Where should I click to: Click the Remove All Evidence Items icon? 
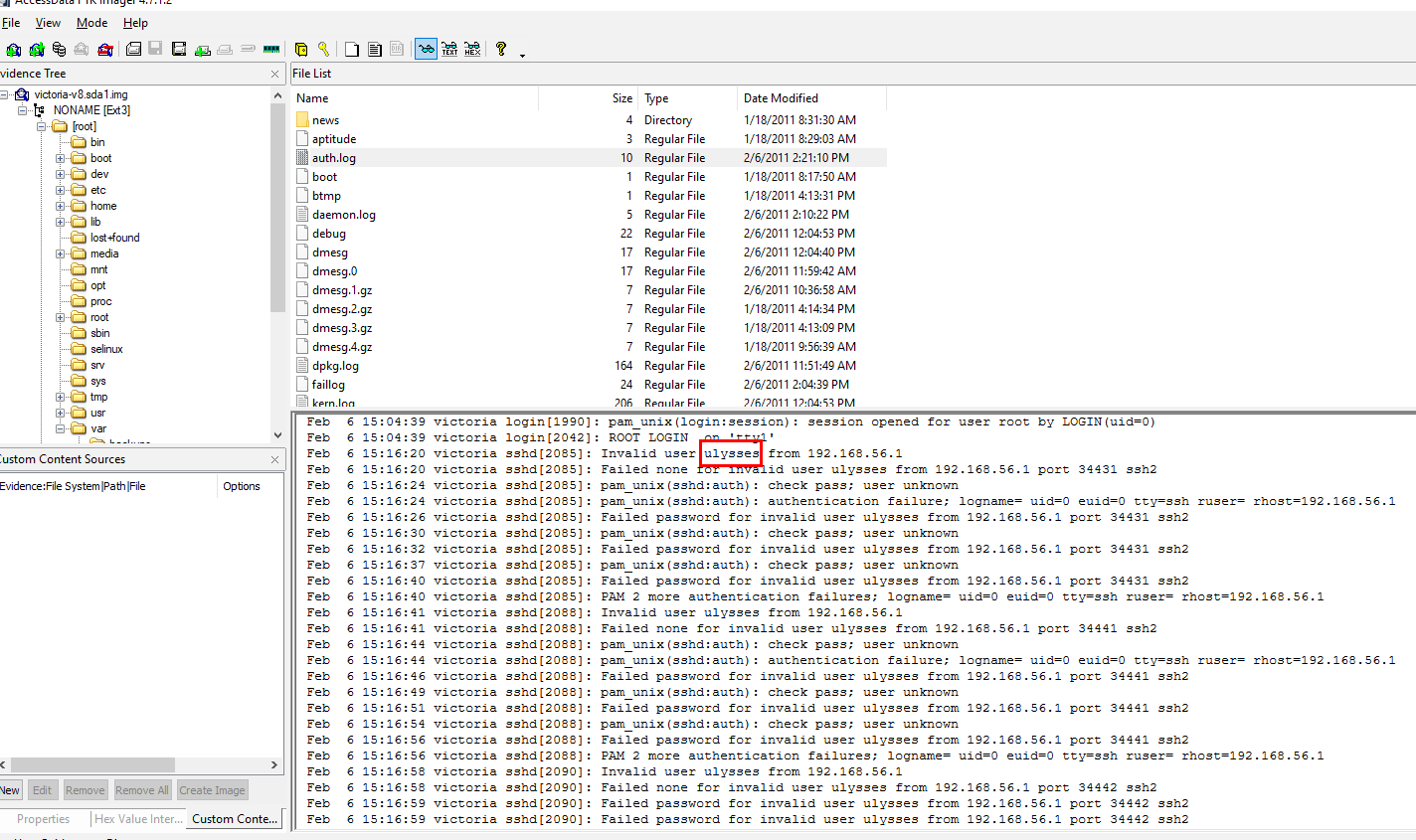coord(105,49)
